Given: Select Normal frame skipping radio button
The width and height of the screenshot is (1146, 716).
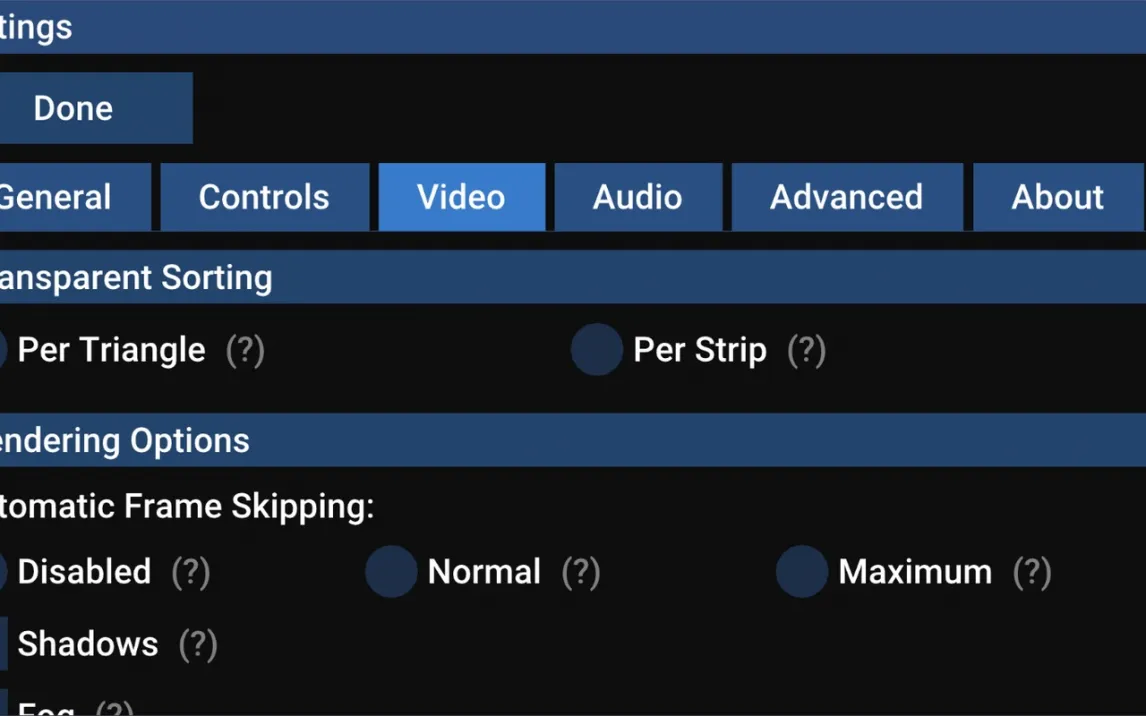Looking at the screenshot, I should tap(391, 571).
